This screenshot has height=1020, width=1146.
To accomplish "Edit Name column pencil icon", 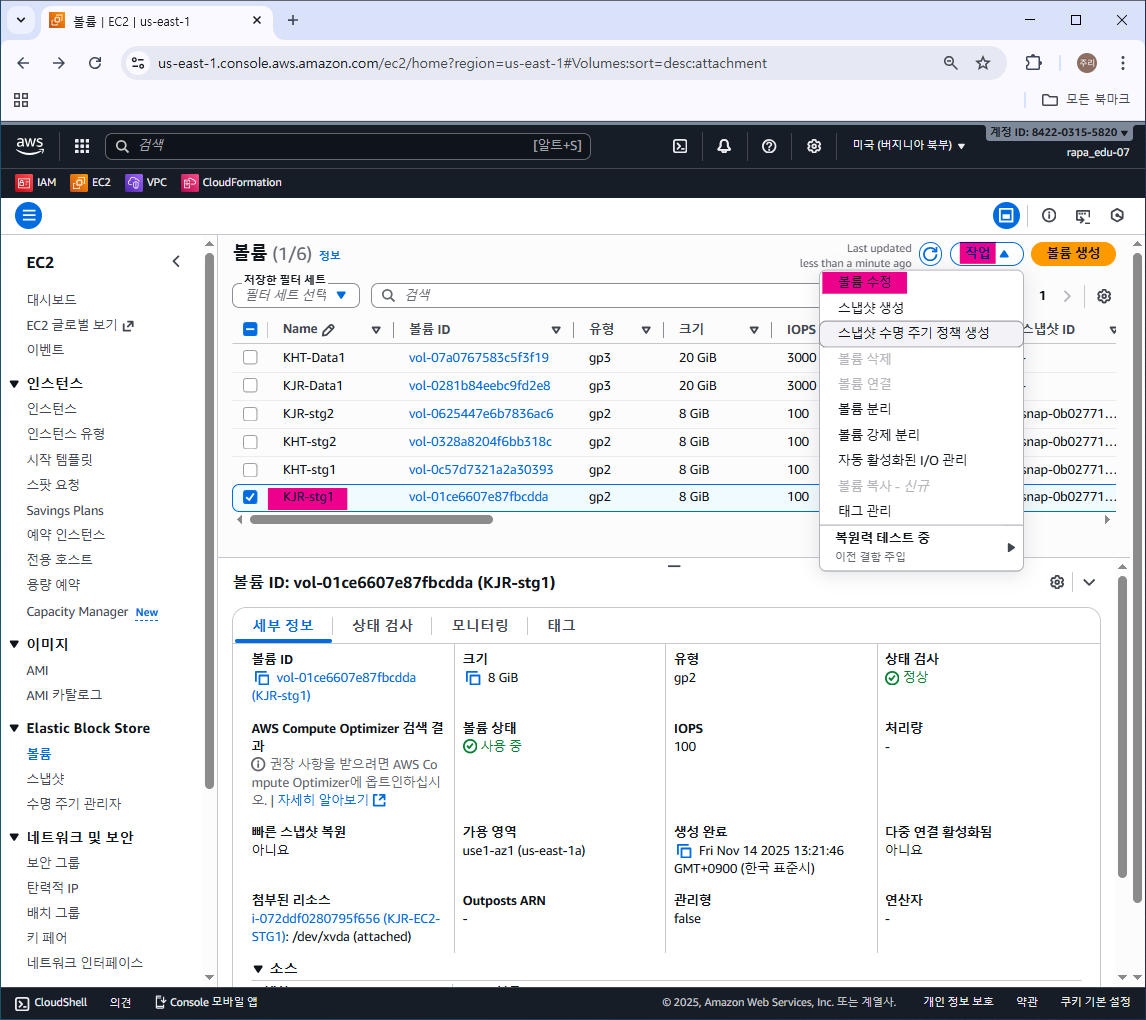I will pyautogui.click(x=329, y=330).
